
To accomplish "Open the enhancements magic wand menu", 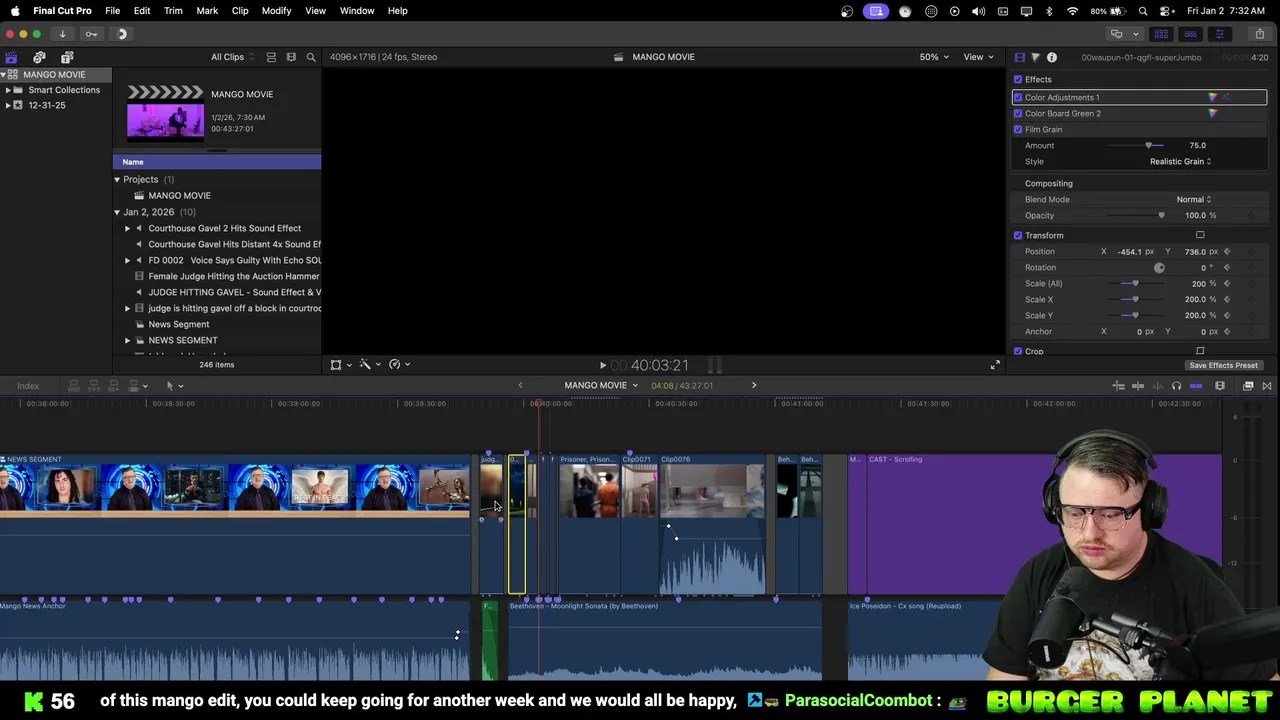I will [x=370, y=365].
